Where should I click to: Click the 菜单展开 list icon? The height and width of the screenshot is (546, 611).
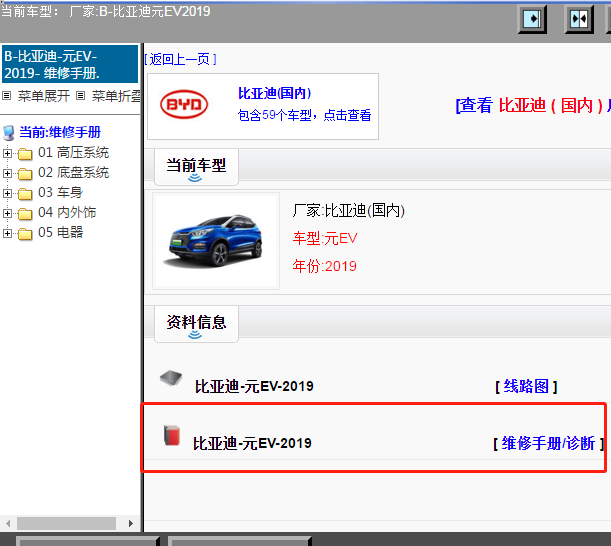(7, 95)
